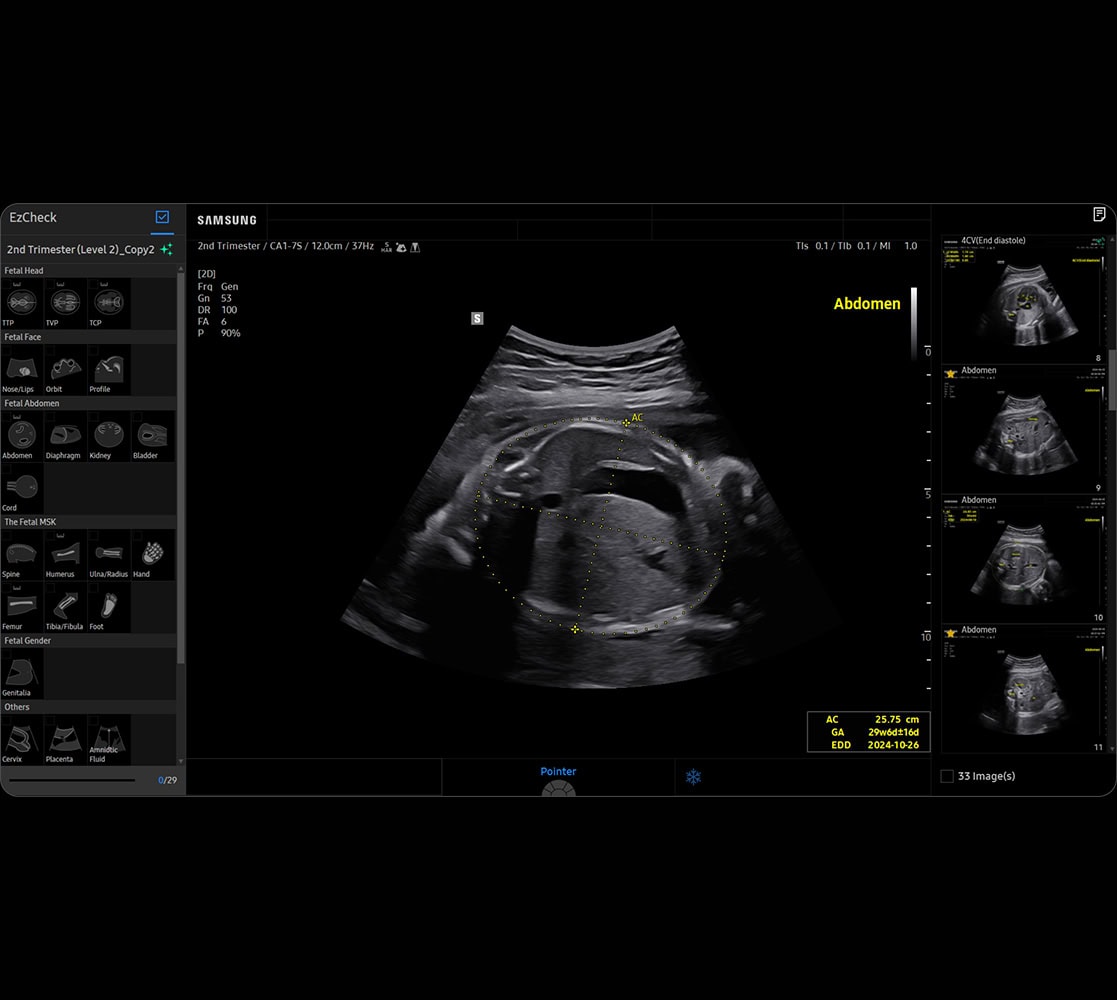Click the EzCheck panel title
This screenshot has height=1000, width=1117.
pos(33,217)
